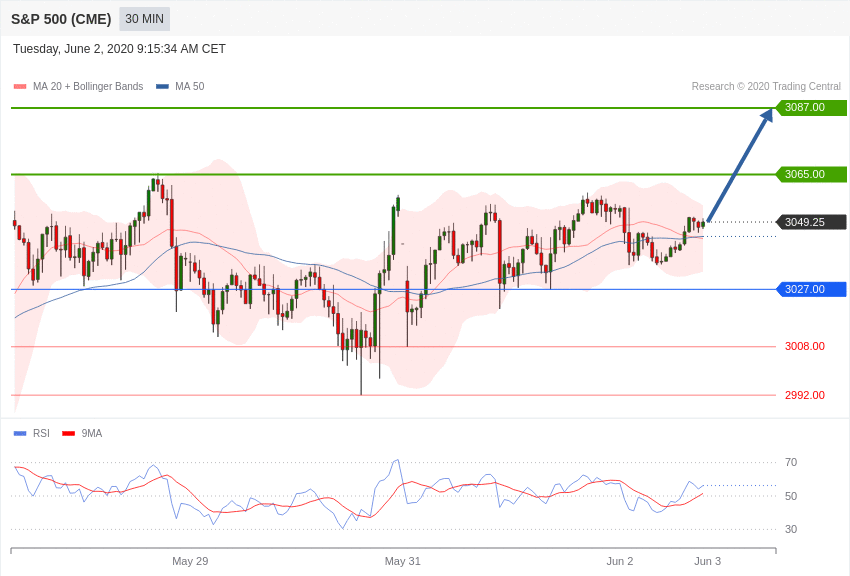Click the Jun 2 date axis label
Screen dimensions: 850x576
click(620, 561)
